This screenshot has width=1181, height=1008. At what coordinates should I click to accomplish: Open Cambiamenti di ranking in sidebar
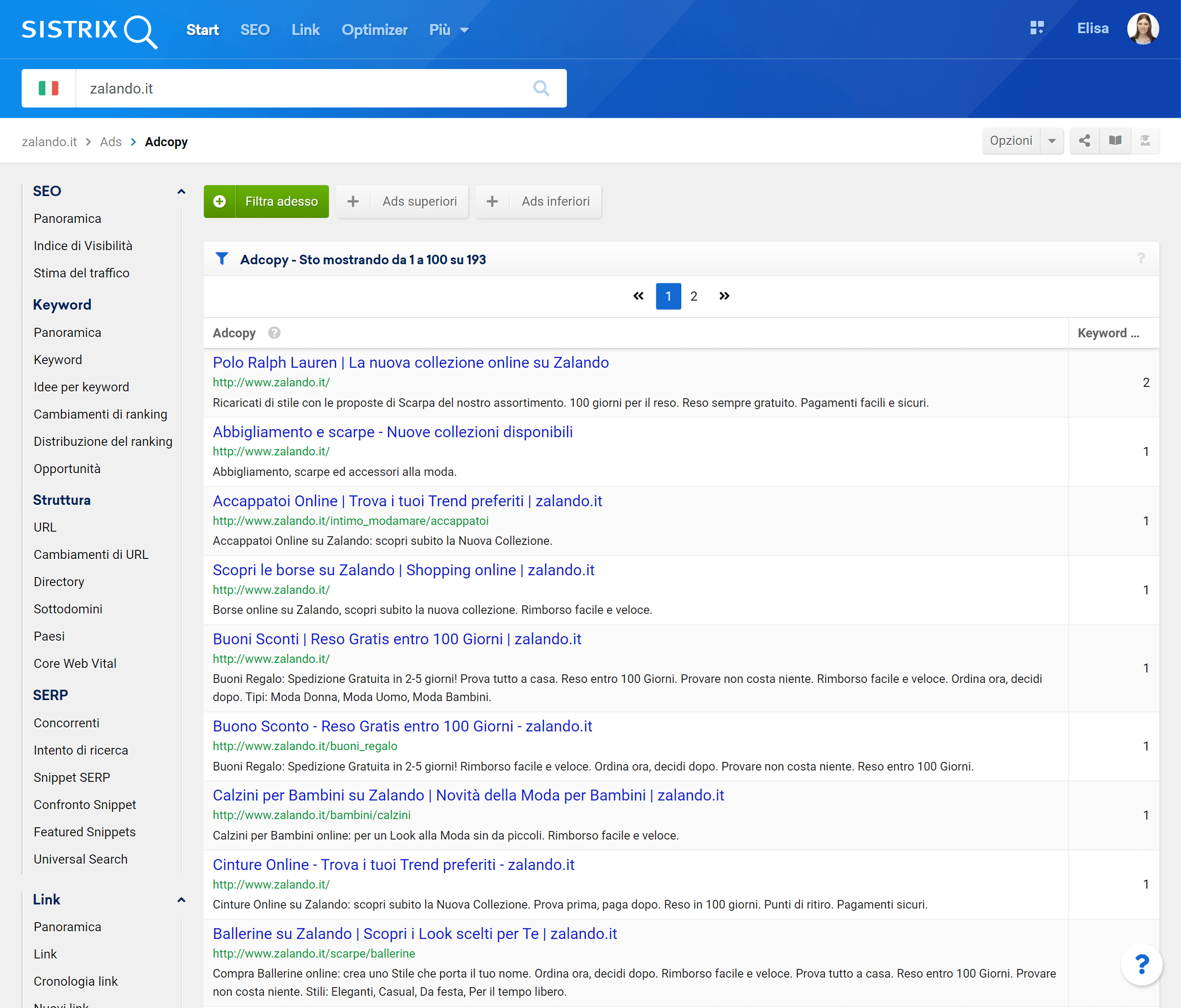(100, 414)
